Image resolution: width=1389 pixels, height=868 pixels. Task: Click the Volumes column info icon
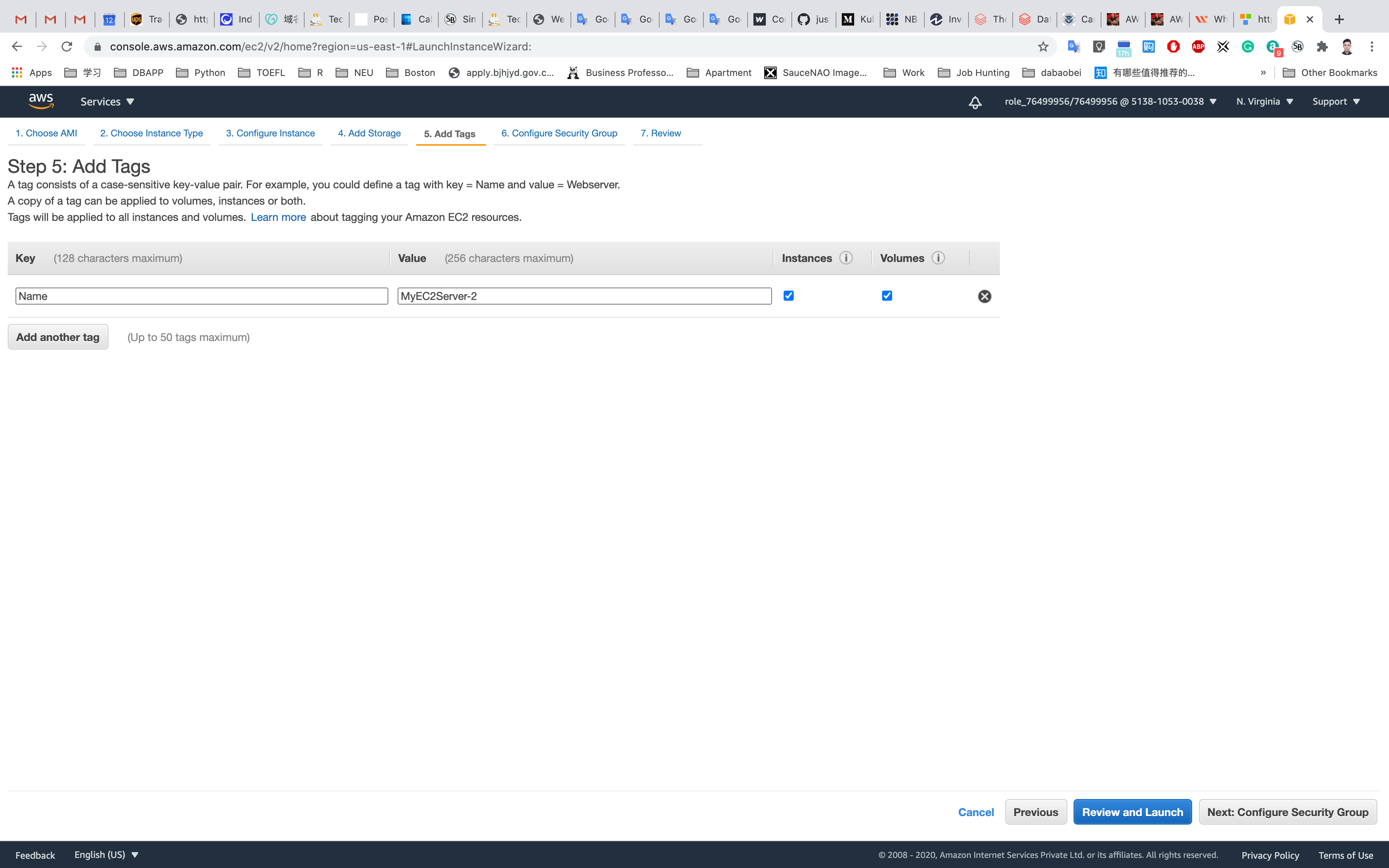tap(938, 258)
